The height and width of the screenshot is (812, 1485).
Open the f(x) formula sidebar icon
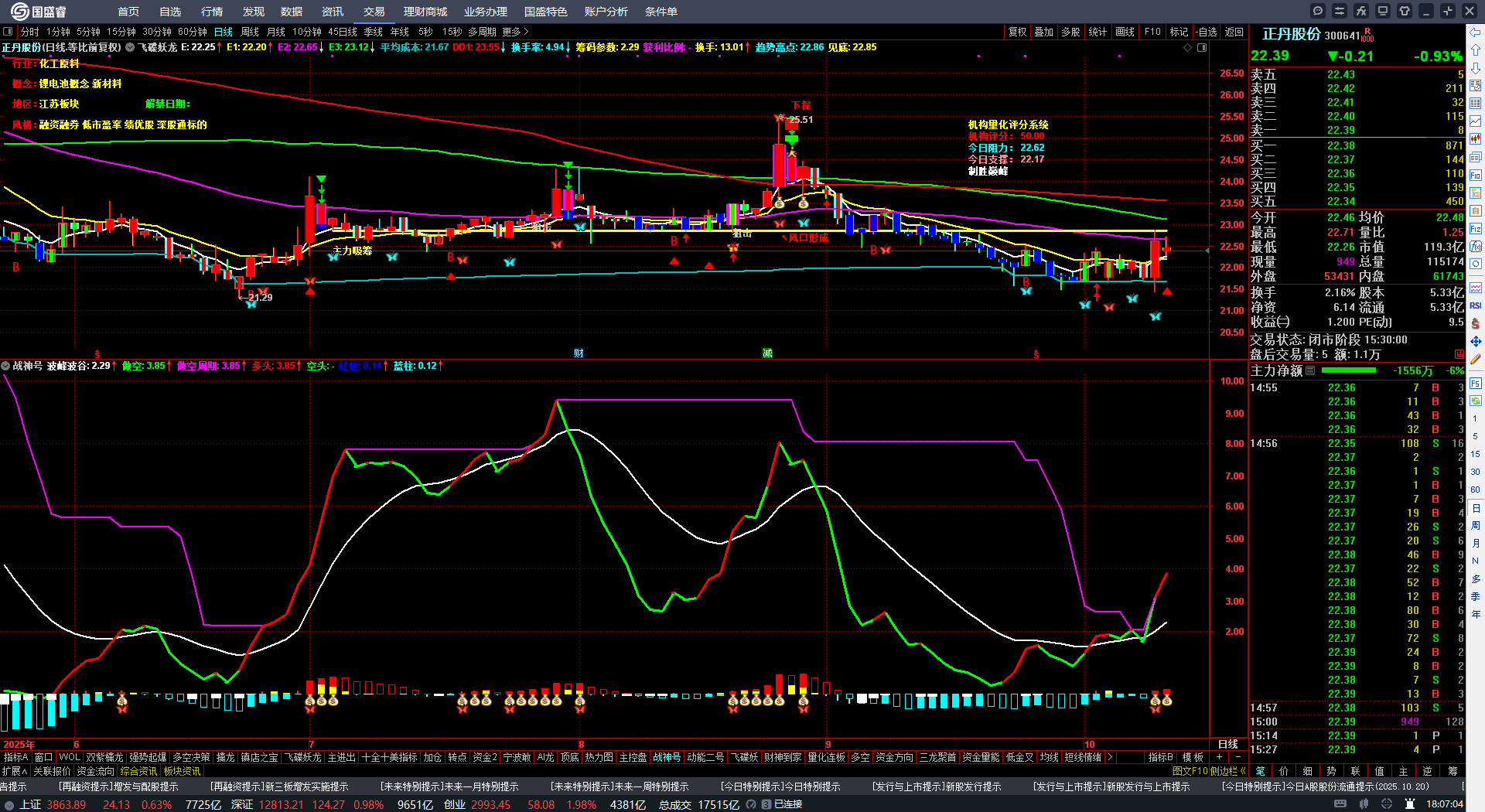click(1476, 247)
